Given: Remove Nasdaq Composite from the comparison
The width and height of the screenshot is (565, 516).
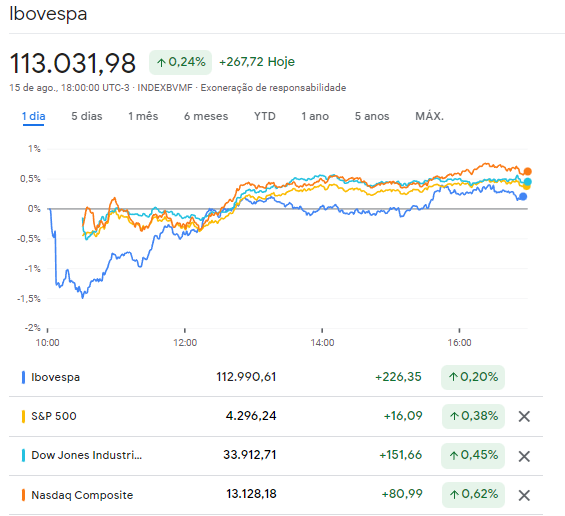Looking at the screenshot, I should (524, 495).
